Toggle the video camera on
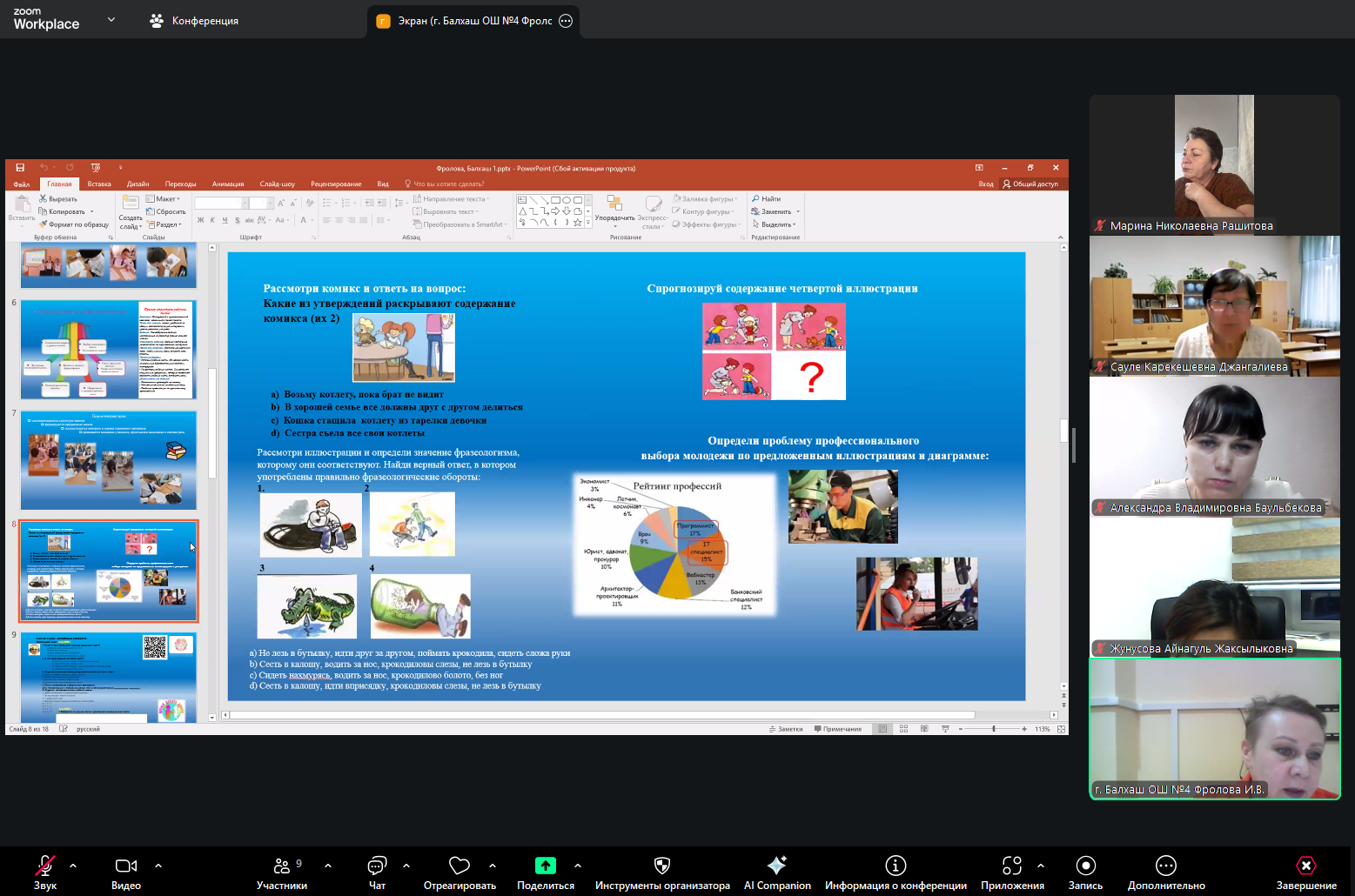 126,866
